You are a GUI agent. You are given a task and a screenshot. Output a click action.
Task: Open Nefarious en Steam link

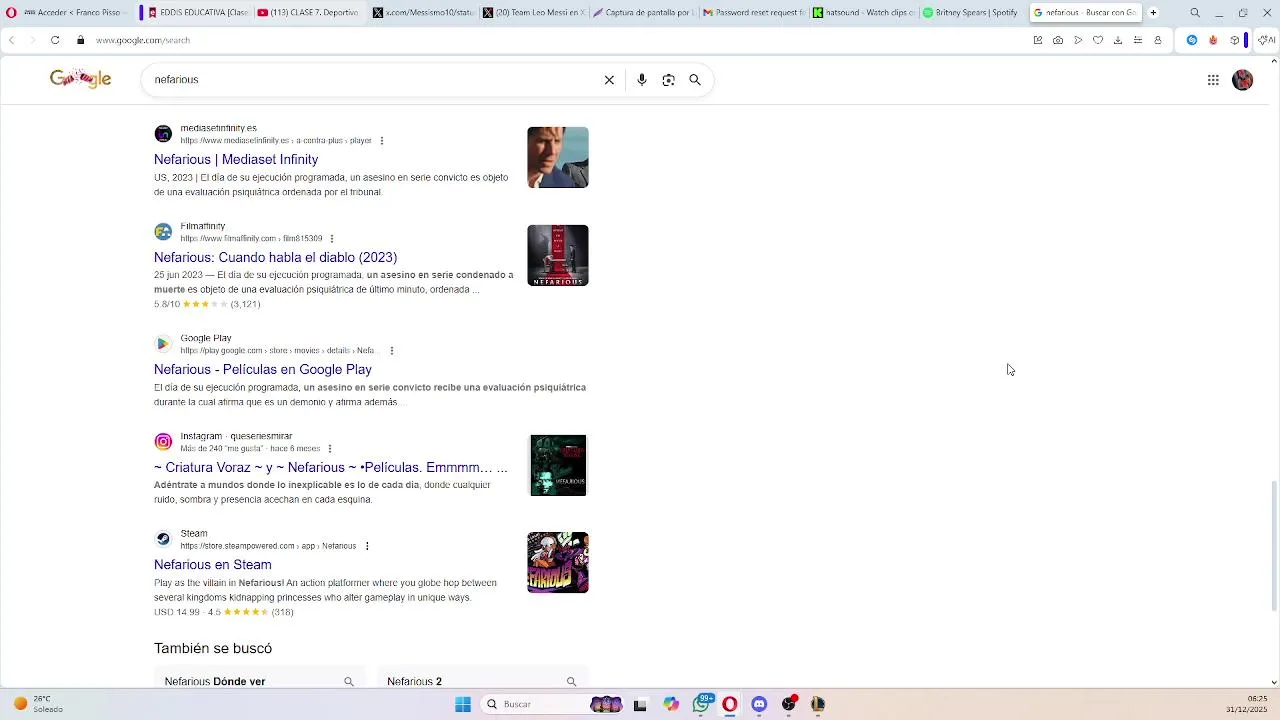tap(213, 565)
